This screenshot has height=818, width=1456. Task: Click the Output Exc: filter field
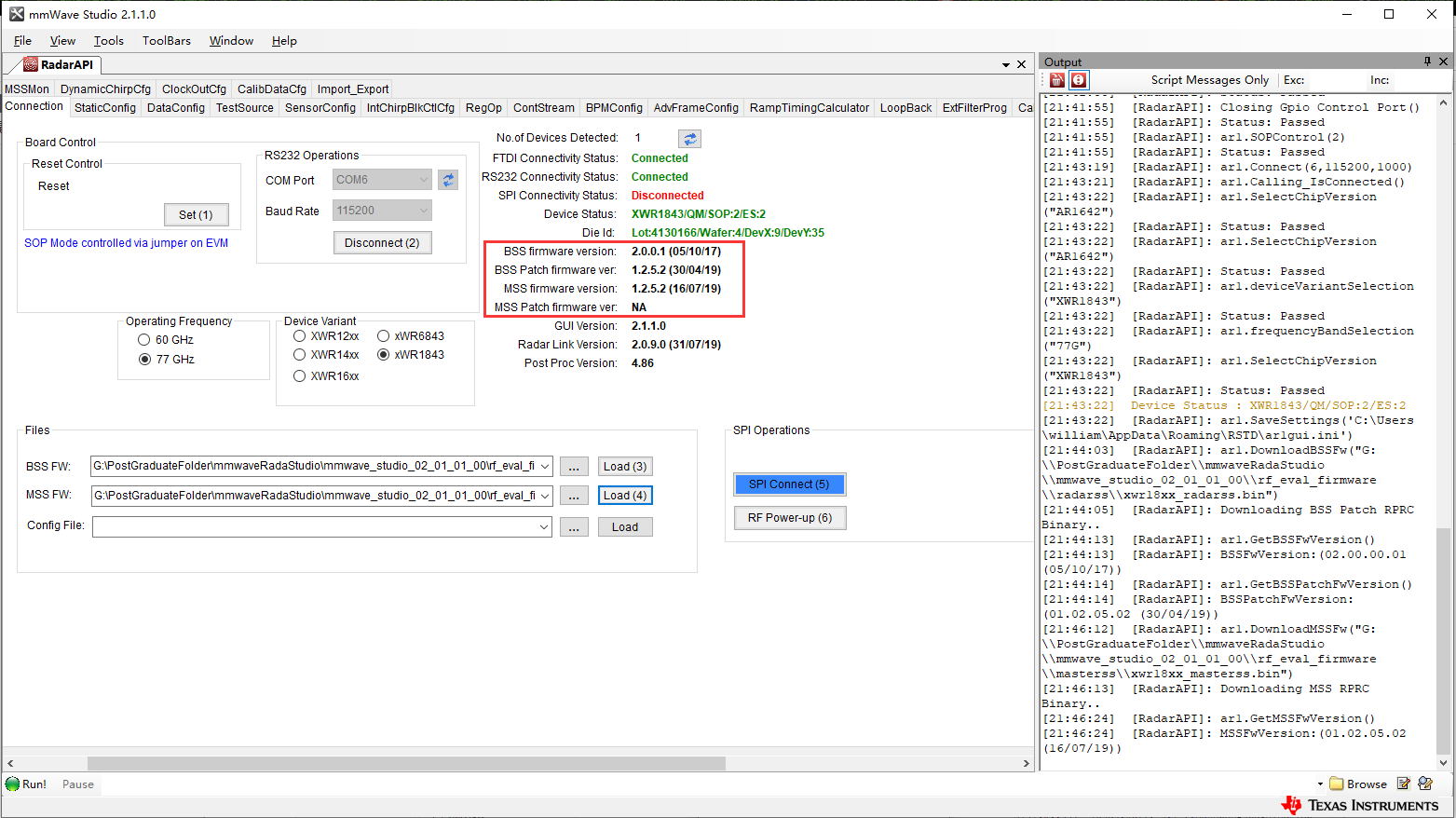[x=1338, y=80]
